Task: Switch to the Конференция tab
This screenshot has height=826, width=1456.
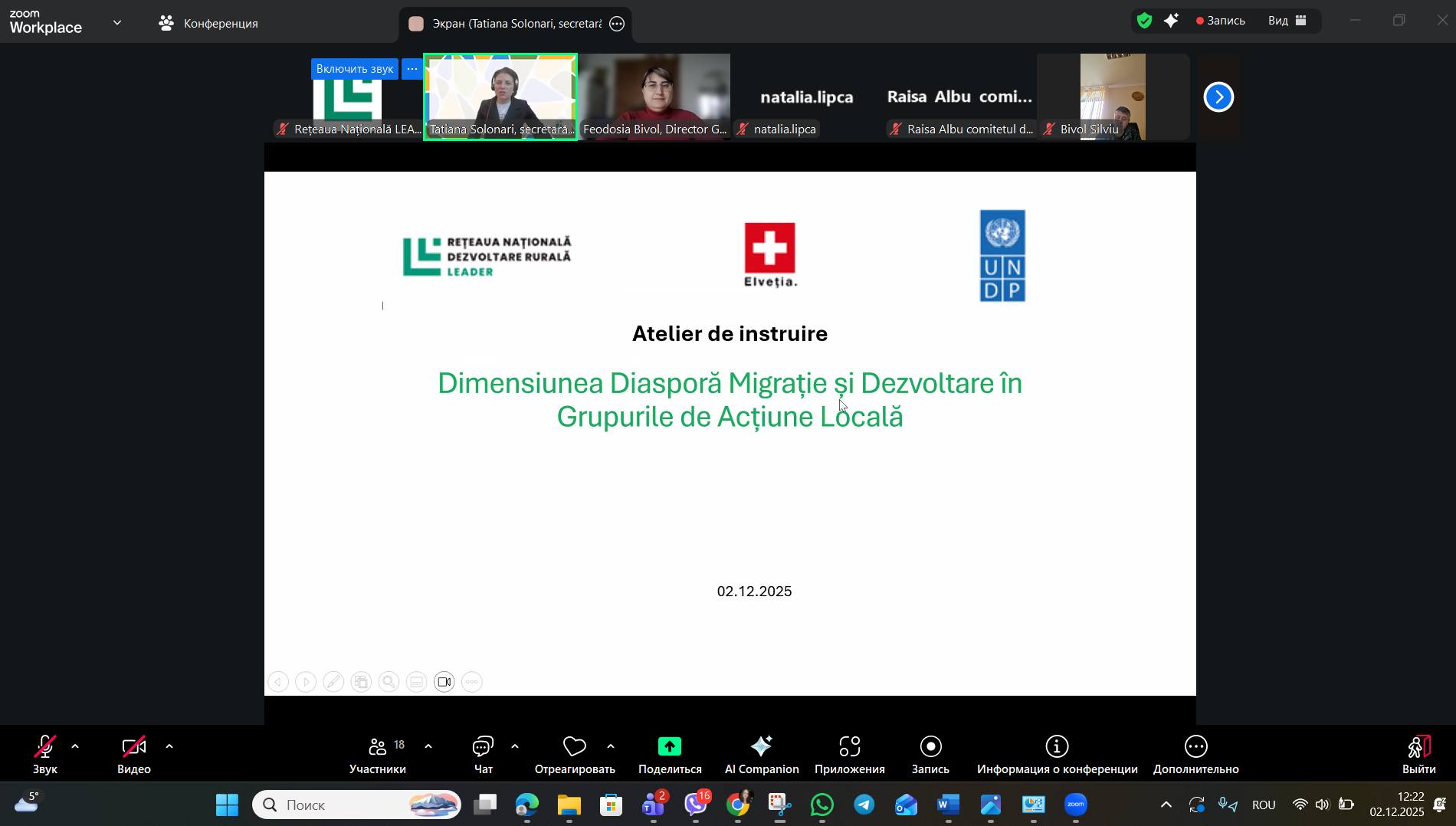Action: click(x=208, y=24)
